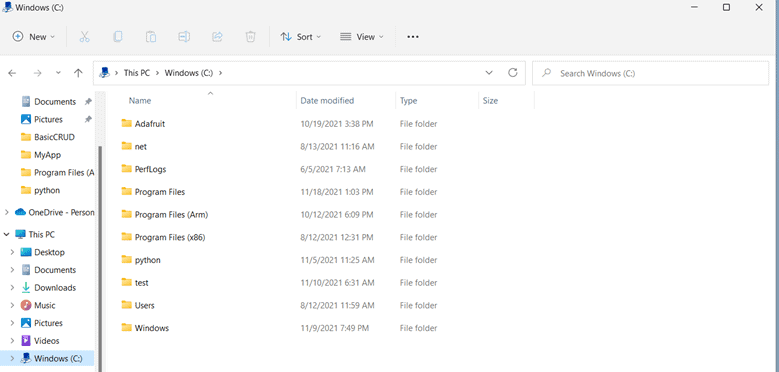
Task: Select Music in the navigation pane
Action: [45, 305]
